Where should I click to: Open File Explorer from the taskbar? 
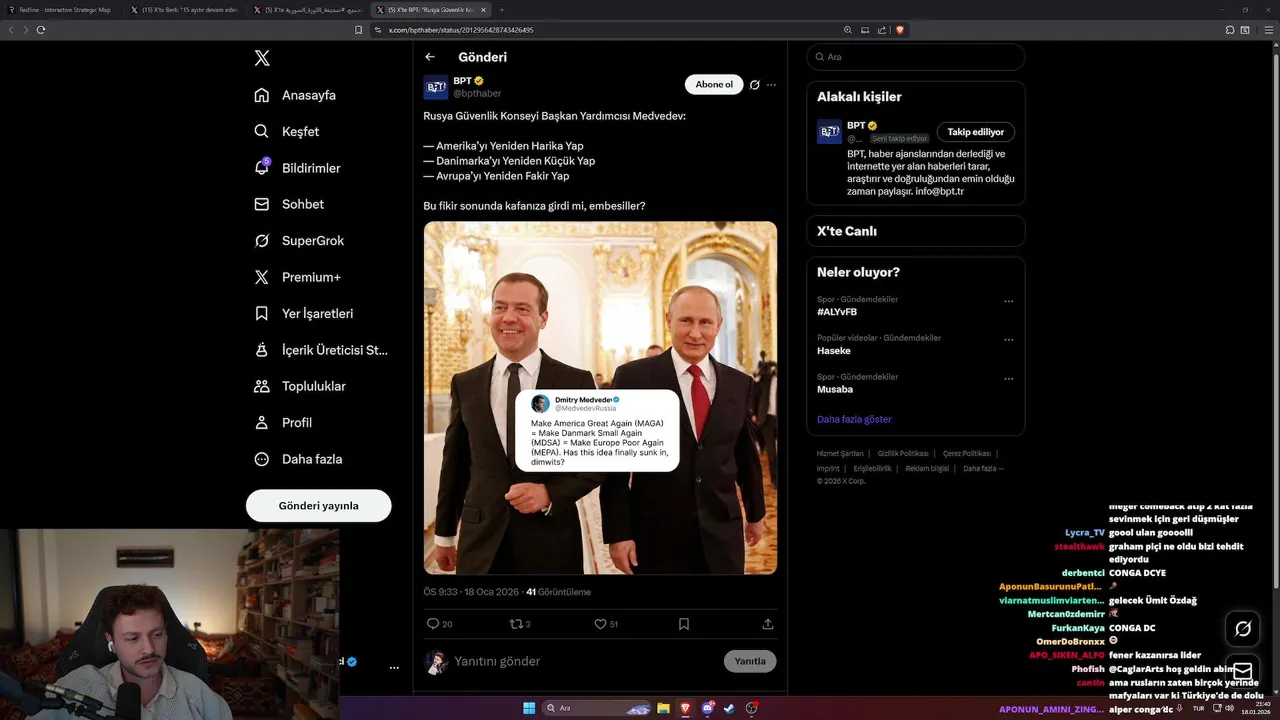click(x=663, y=708)
